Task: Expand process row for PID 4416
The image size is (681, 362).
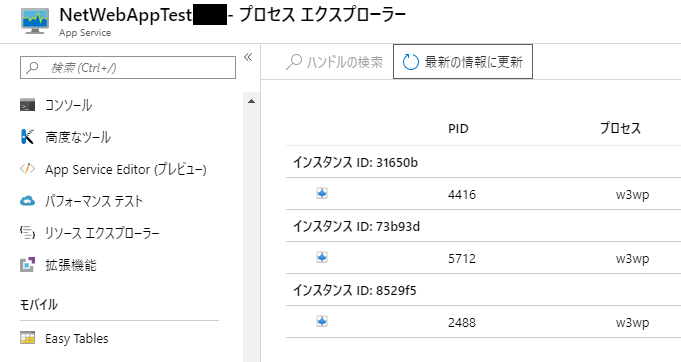Action: point(322,194)
